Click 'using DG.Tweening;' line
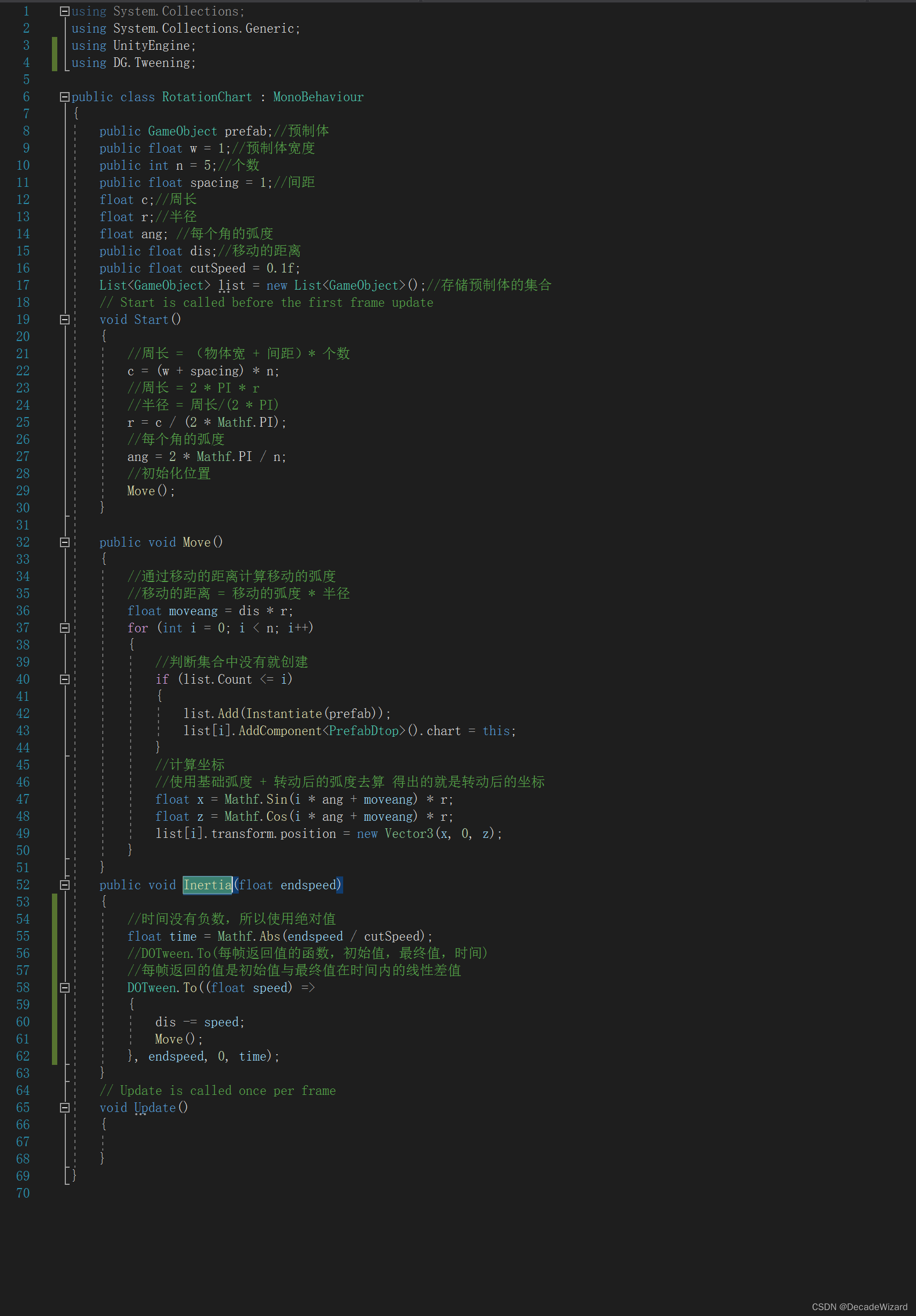The width and height of the screenshot is (916, 1316). pyautogui.click(x=133, y=63)
